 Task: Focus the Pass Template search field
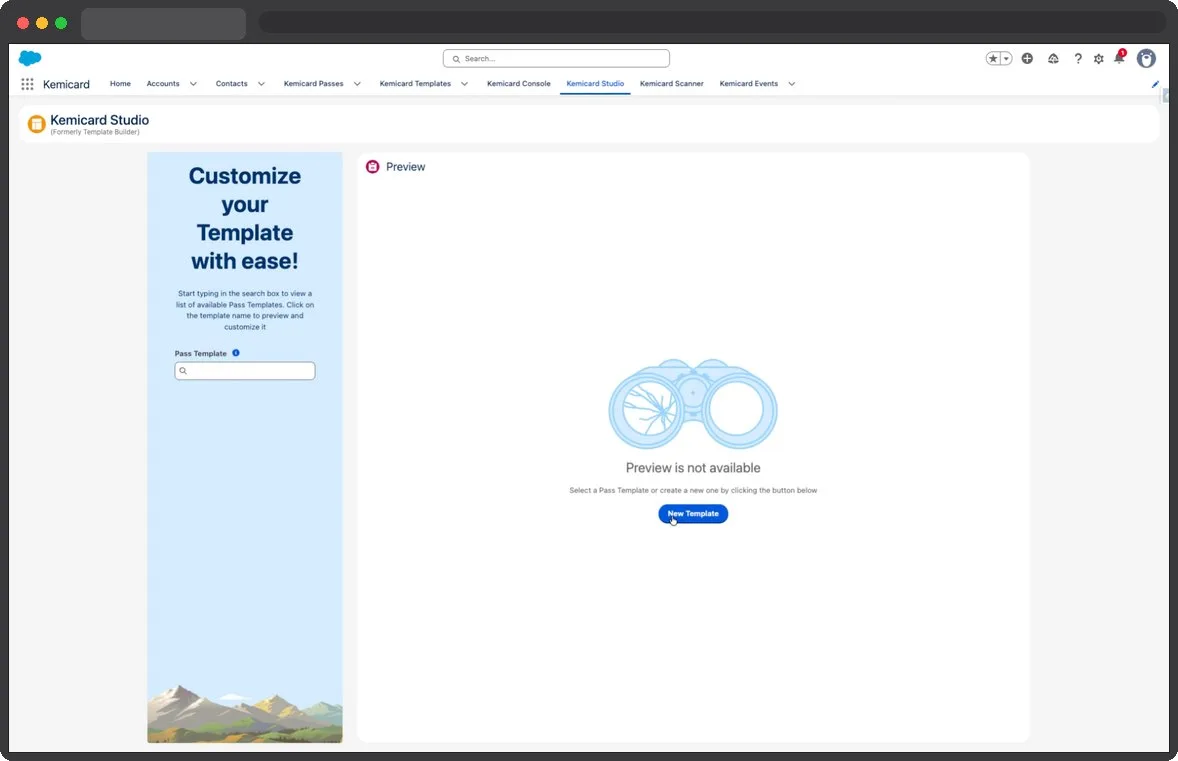coord(245,371)
